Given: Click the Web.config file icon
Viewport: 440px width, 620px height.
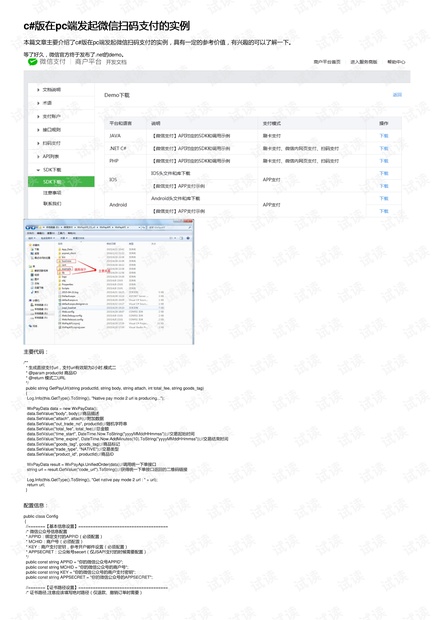Looking at the screenshot, I should click(60, 312).
